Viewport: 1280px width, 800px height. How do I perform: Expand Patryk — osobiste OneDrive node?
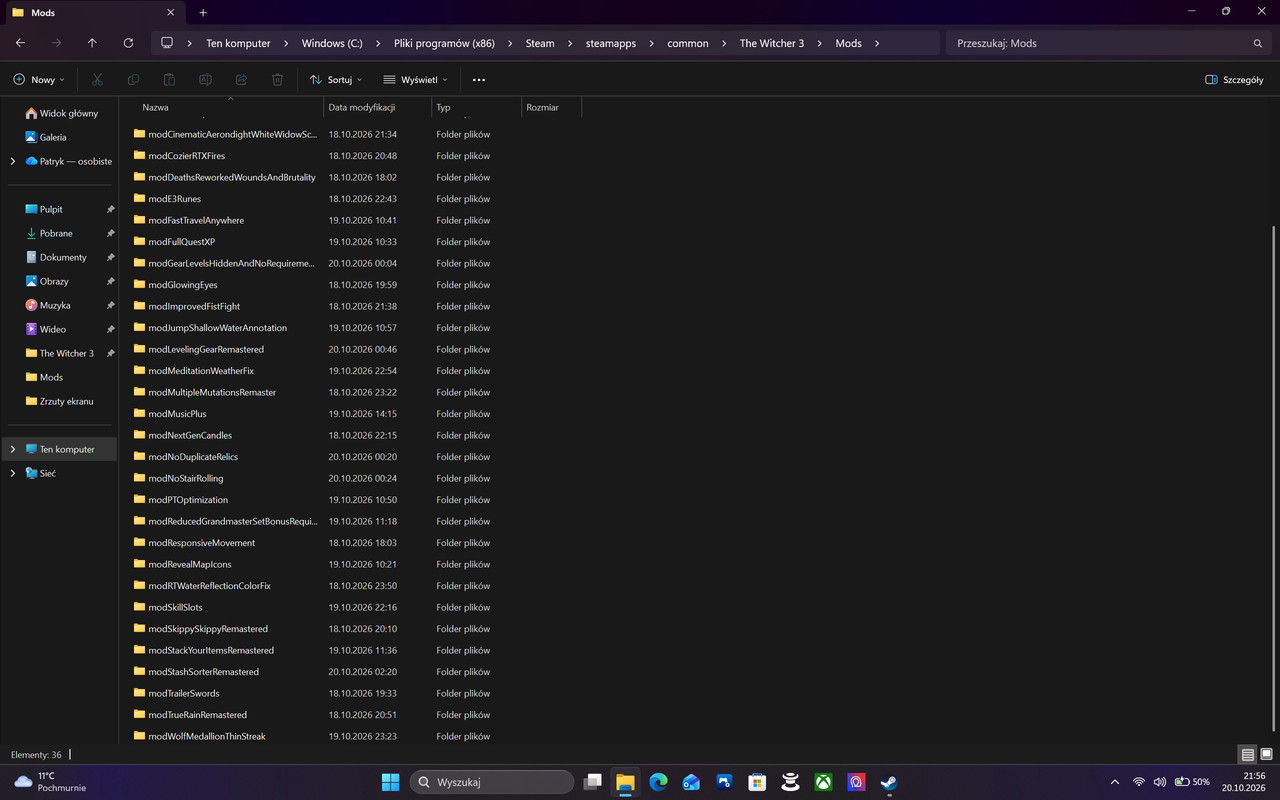pyautogui.click(x=12, y=162)
